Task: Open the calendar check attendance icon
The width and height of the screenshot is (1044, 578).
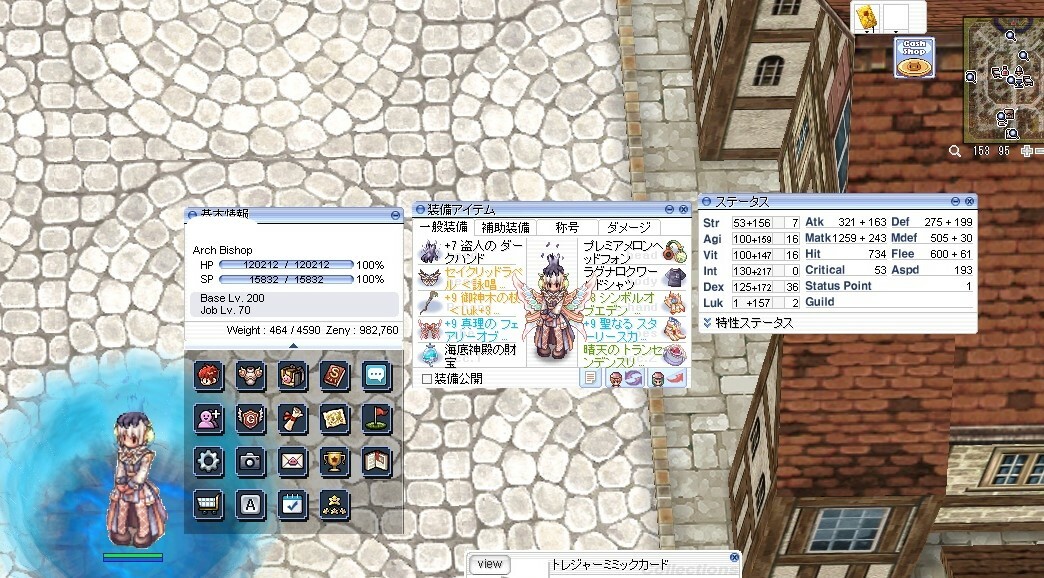Action: [x=292, y=504]
